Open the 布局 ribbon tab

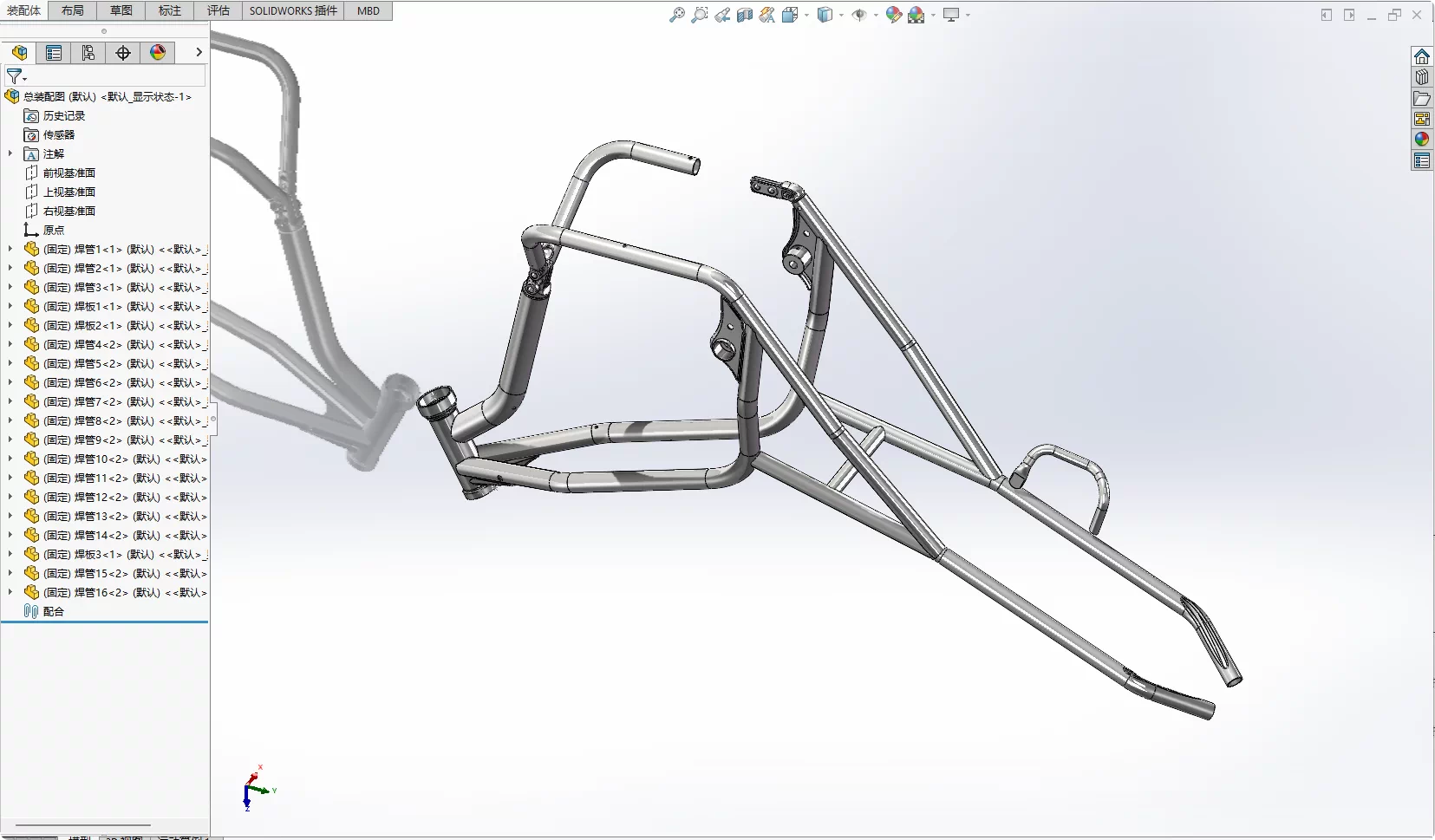click(x=73, y=10)
